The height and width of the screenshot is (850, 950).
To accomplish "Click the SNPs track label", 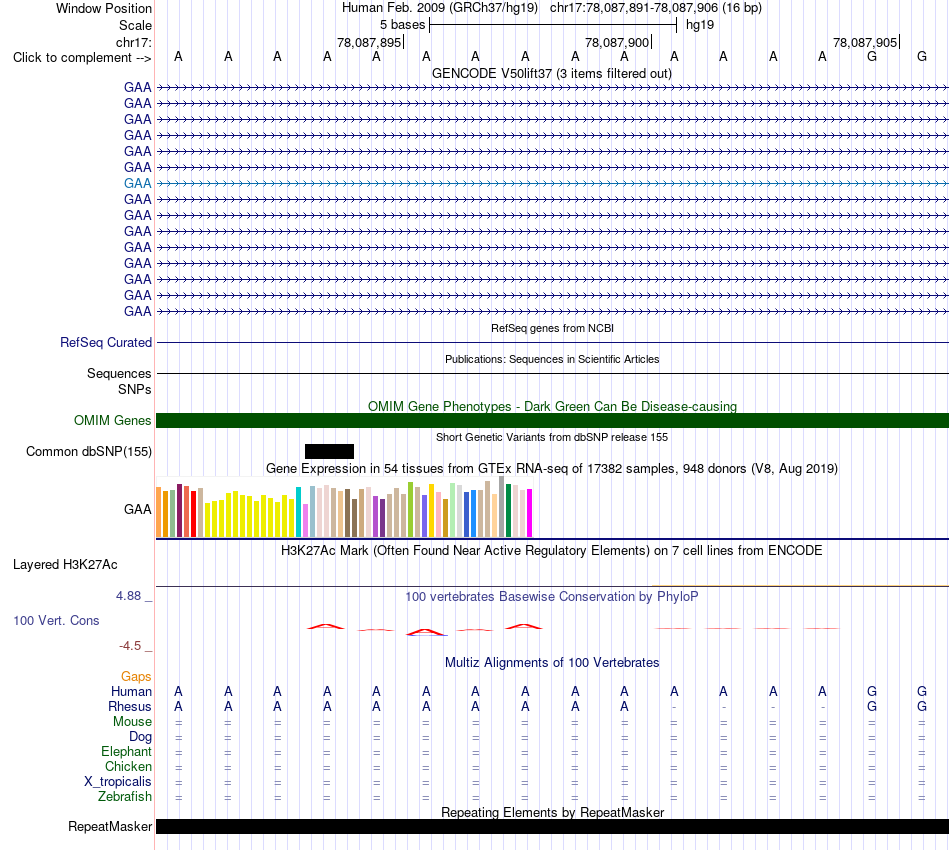I will point(135,390).
